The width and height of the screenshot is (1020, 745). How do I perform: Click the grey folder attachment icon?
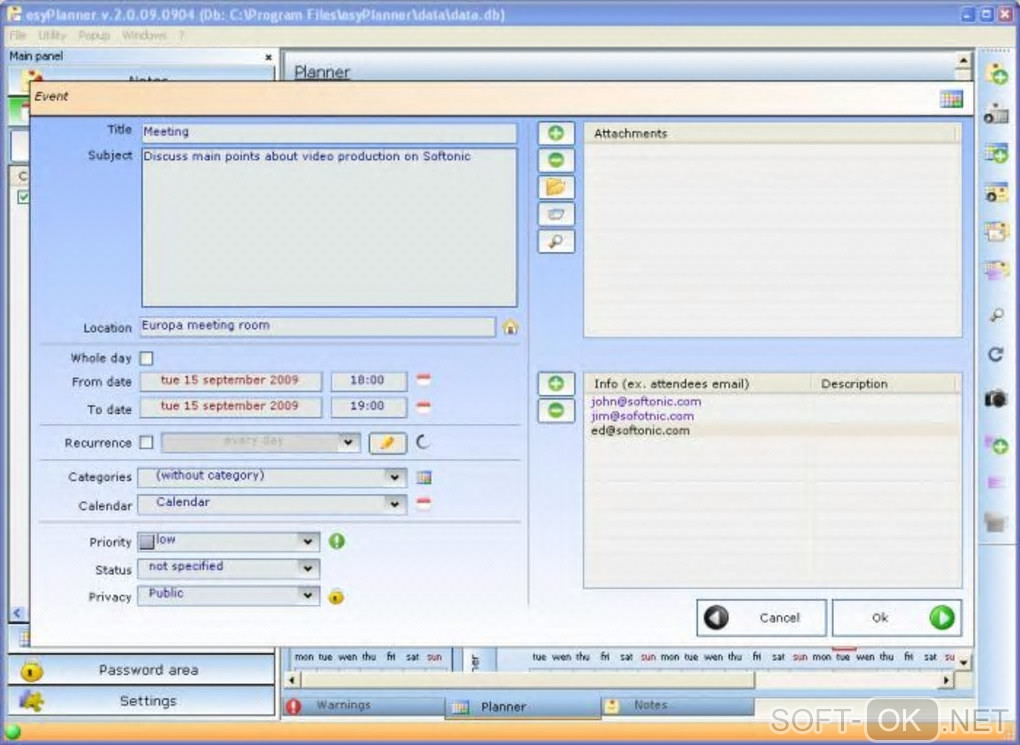click(556, 215)
